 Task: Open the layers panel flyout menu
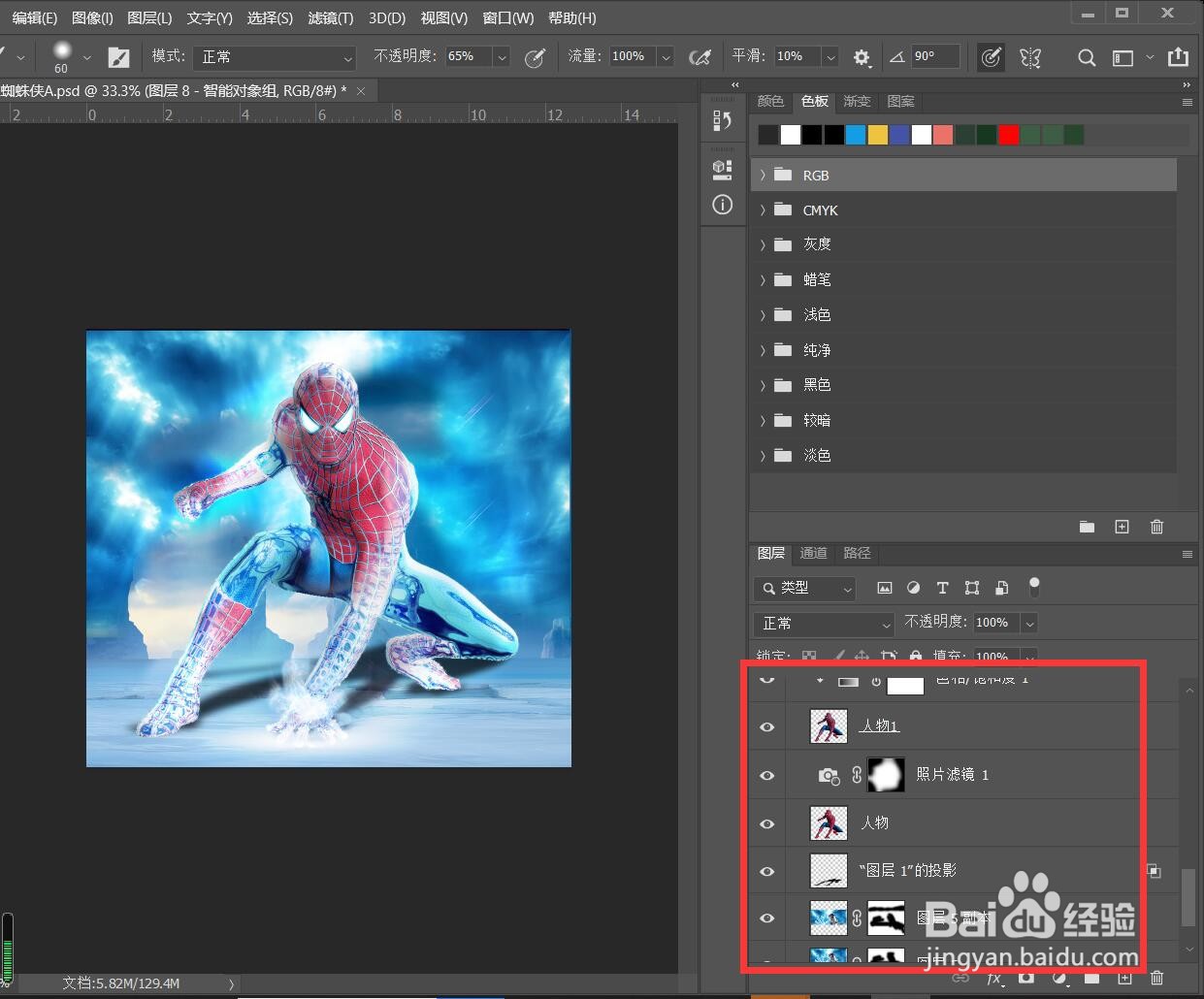[1187, 554]
